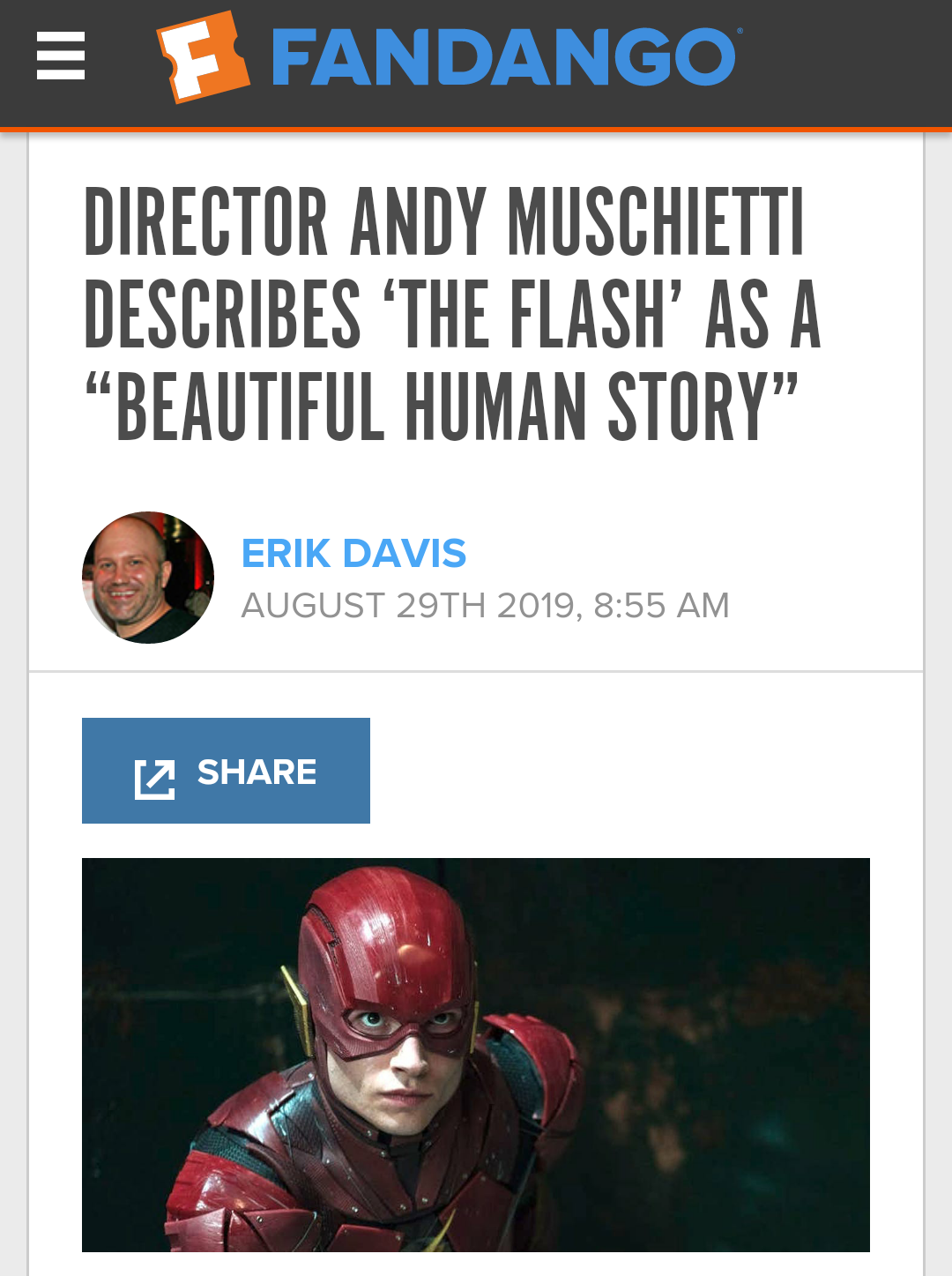The height and width of the screenshot is (1276, 952).
Task: Click the orange Fandango ticket logo
Action: pos(203,56)
